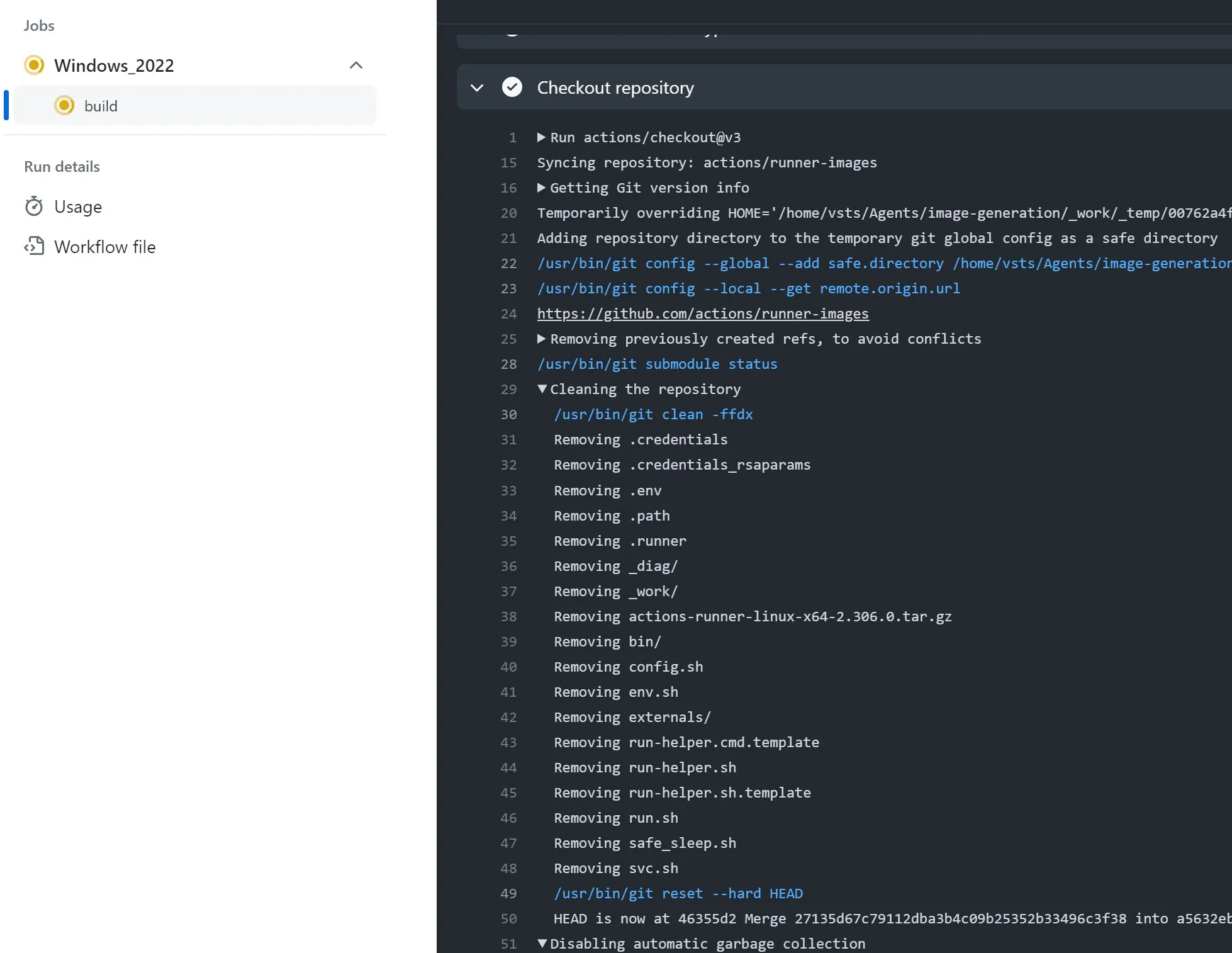Screen dimensions: 1232x953
Task: Click the Workflow file code icon
Action: click(34, 246)
